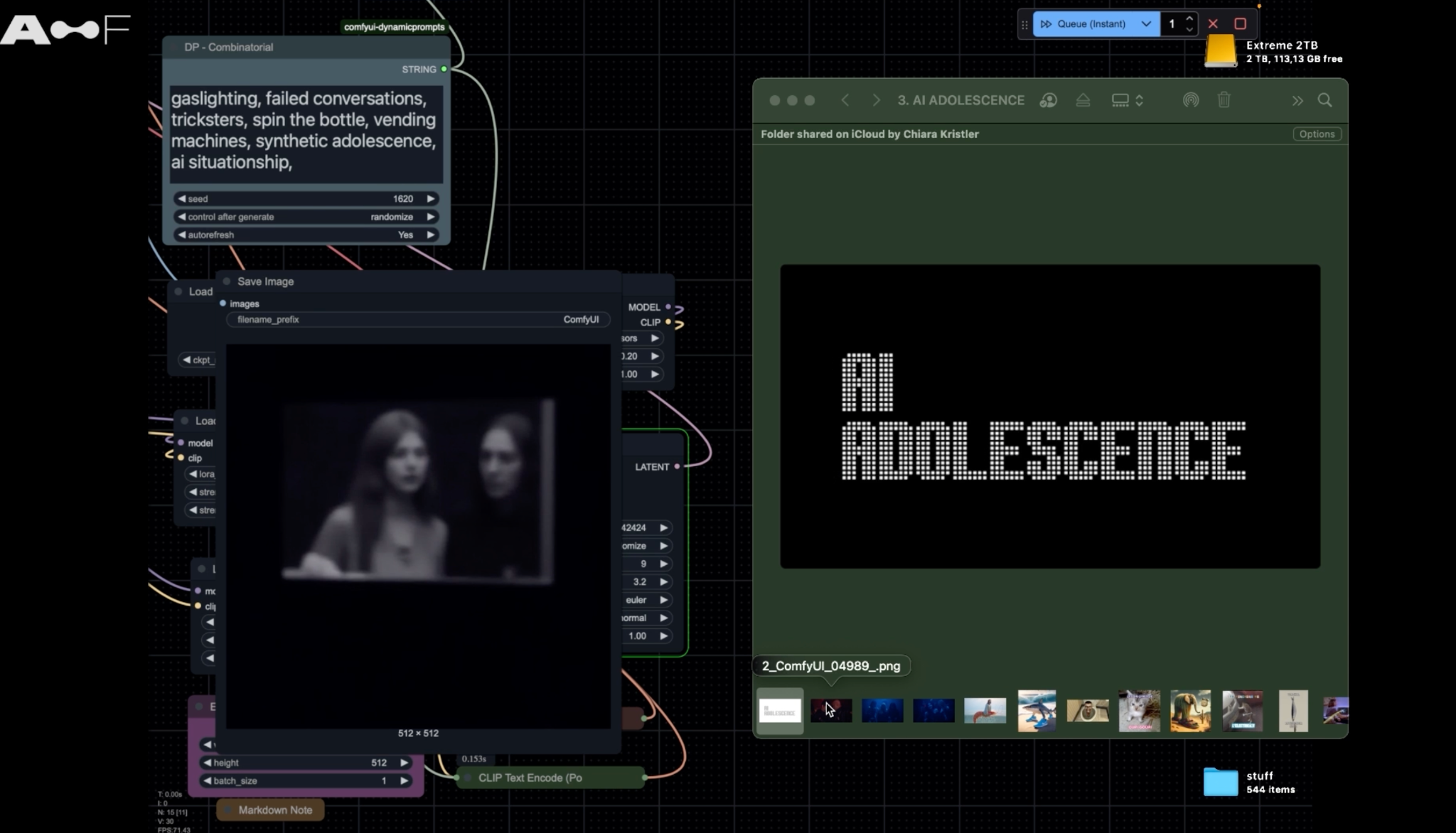Click the left arrow of control after generate
Image resolution: width=1456 pixels, height=833 pixels.
181,217
